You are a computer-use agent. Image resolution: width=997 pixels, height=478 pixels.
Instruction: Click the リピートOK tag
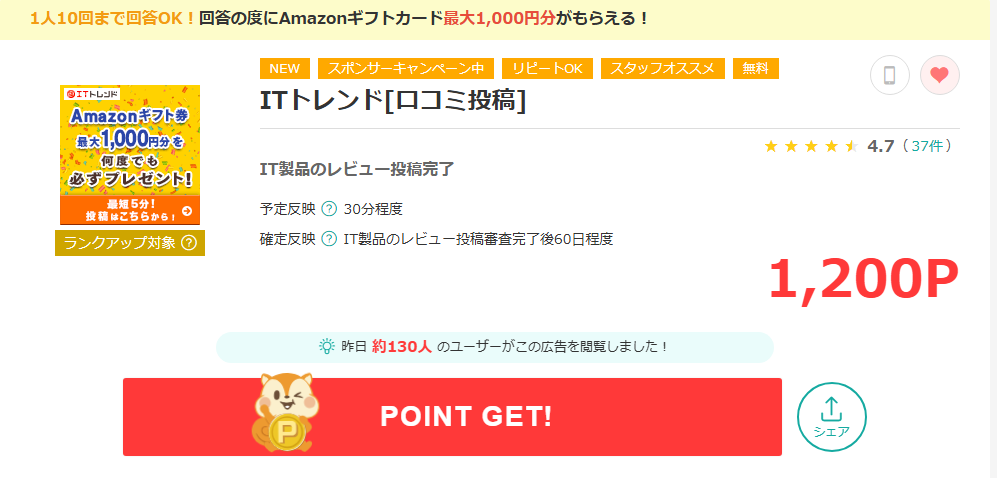[x=547, y=69]
